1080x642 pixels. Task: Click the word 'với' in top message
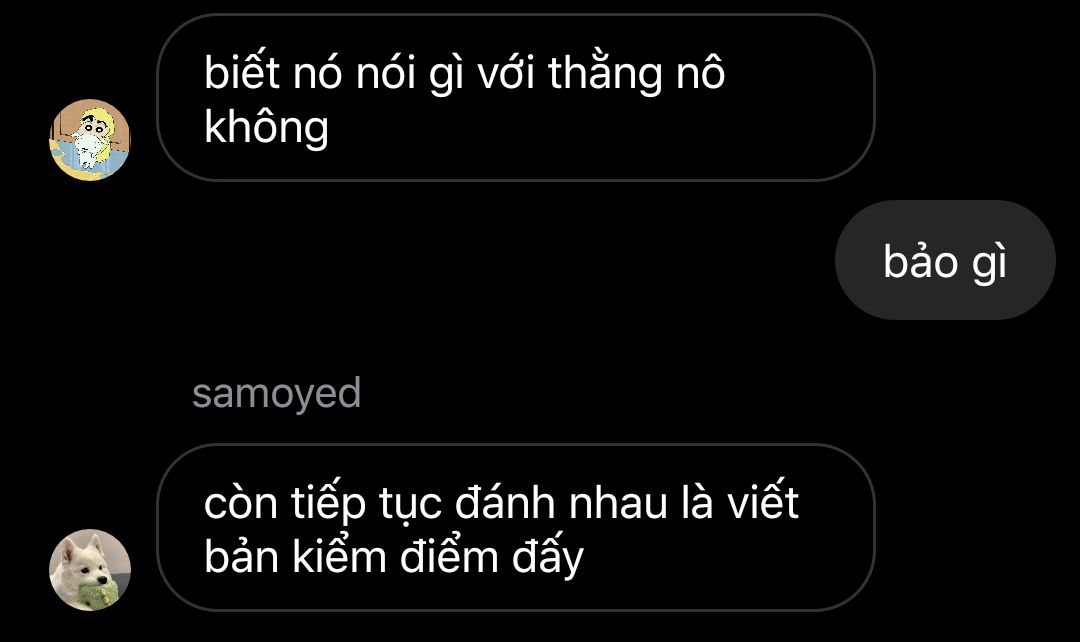click(506, 74)
